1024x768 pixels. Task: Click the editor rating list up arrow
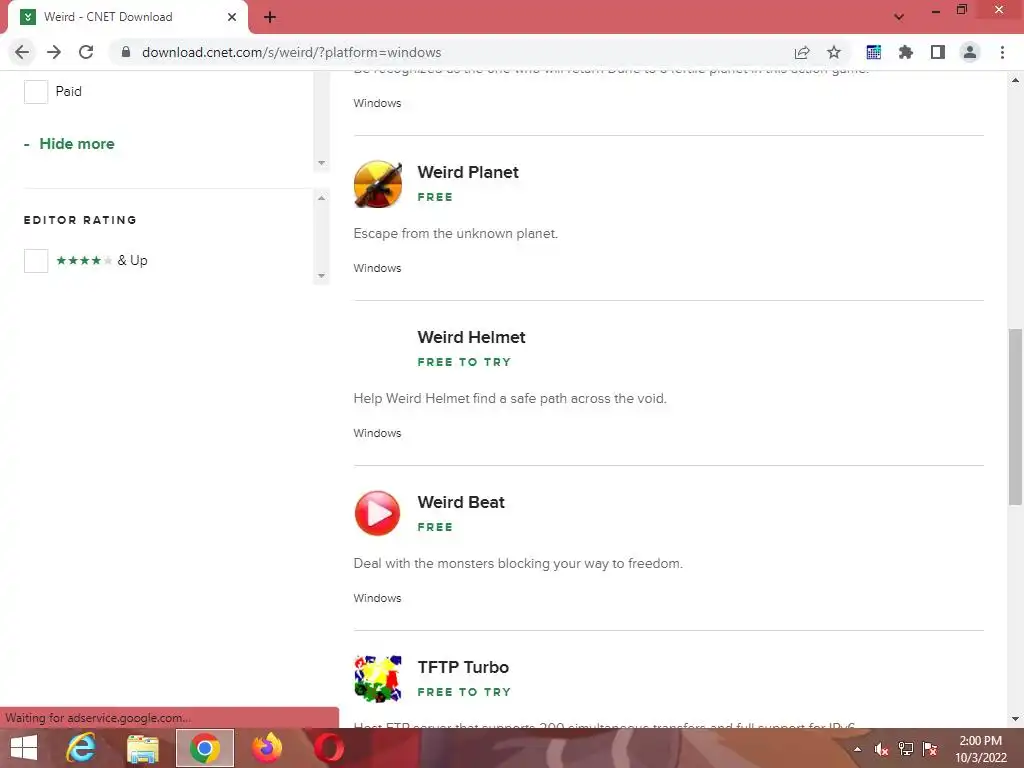321,198
